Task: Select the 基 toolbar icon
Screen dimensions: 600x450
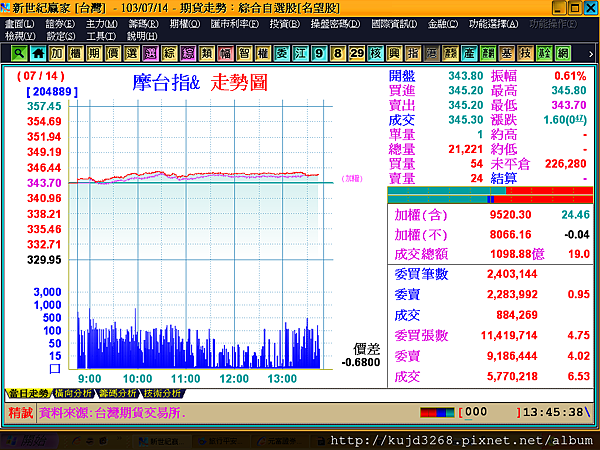Action: (x=507, y=53)
